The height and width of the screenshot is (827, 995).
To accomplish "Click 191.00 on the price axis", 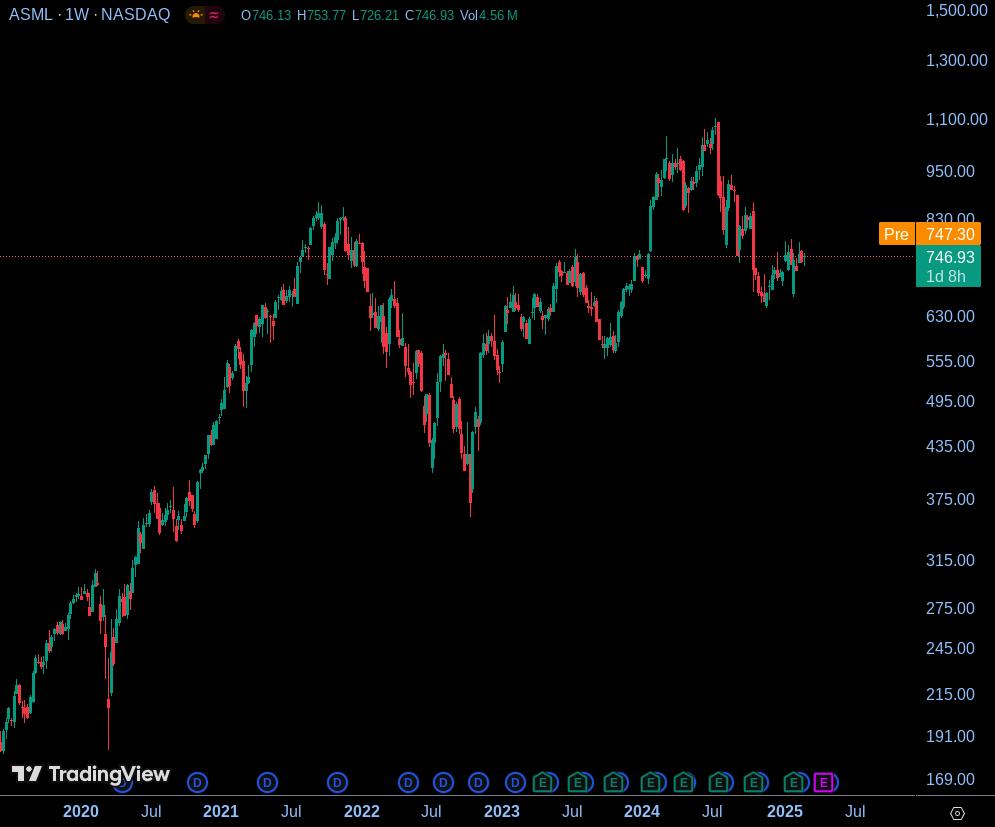I will click(950, 736).
